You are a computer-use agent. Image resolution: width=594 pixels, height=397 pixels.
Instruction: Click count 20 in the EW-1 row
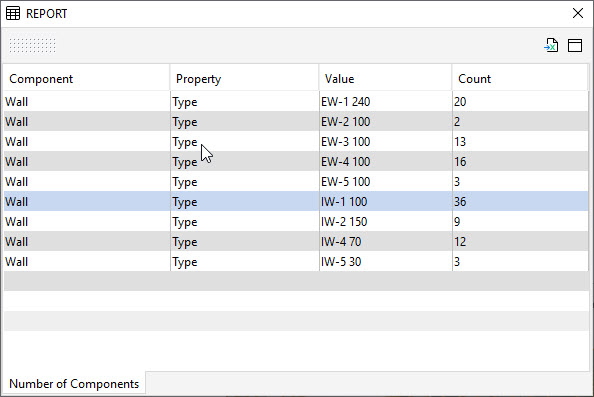pos(460,102)
